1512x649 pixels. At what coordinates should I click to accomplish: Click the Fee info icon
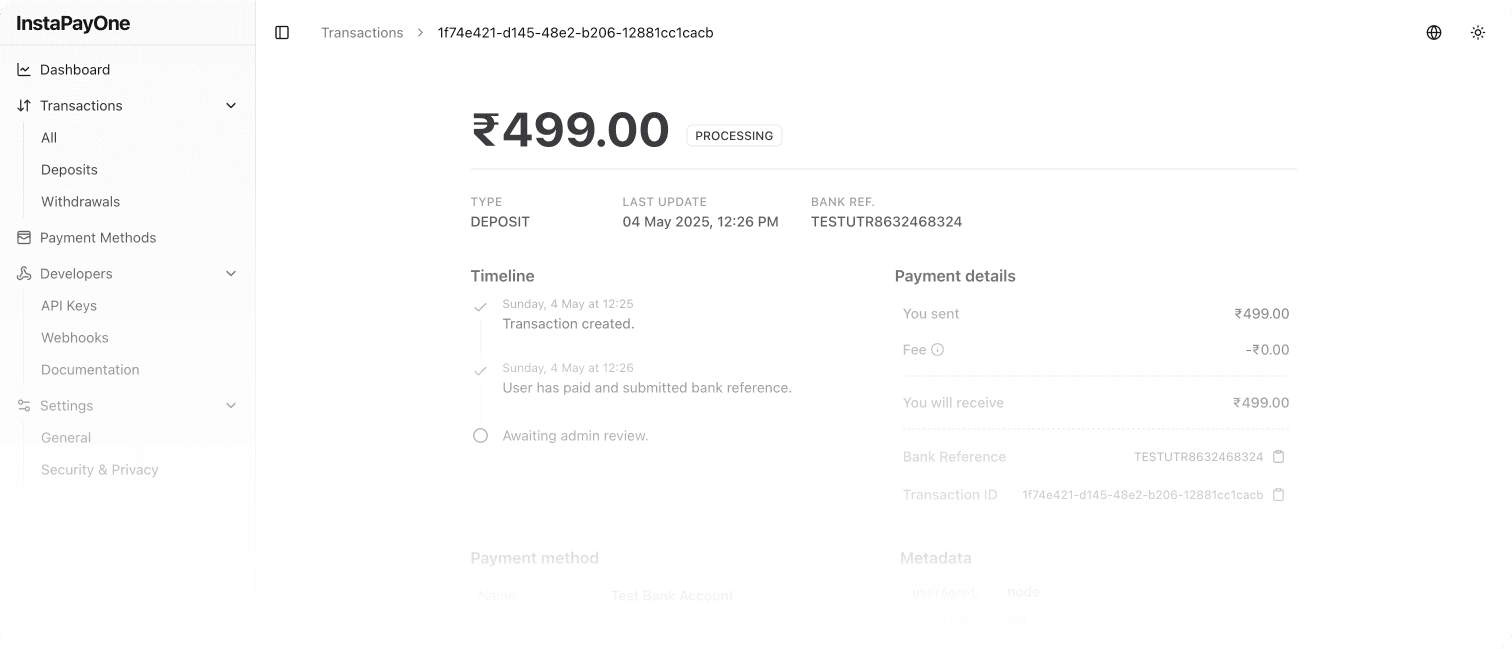click(938, 350)
